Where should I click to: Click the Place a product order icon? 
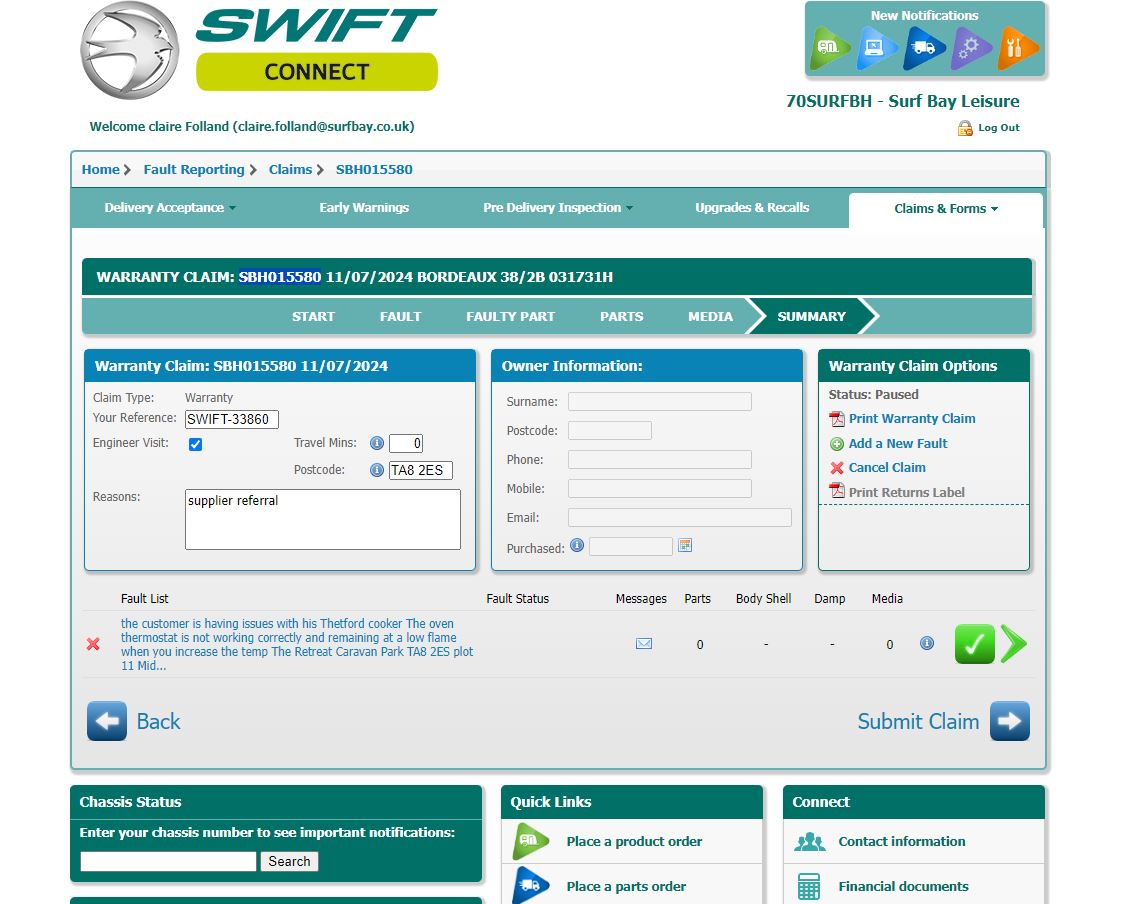click(531, 841)
